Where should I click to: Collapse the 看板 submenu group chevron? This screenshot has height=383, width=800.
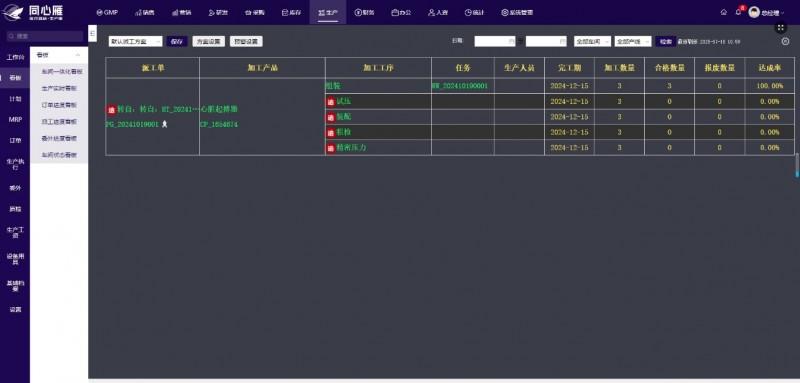[78, 55]
